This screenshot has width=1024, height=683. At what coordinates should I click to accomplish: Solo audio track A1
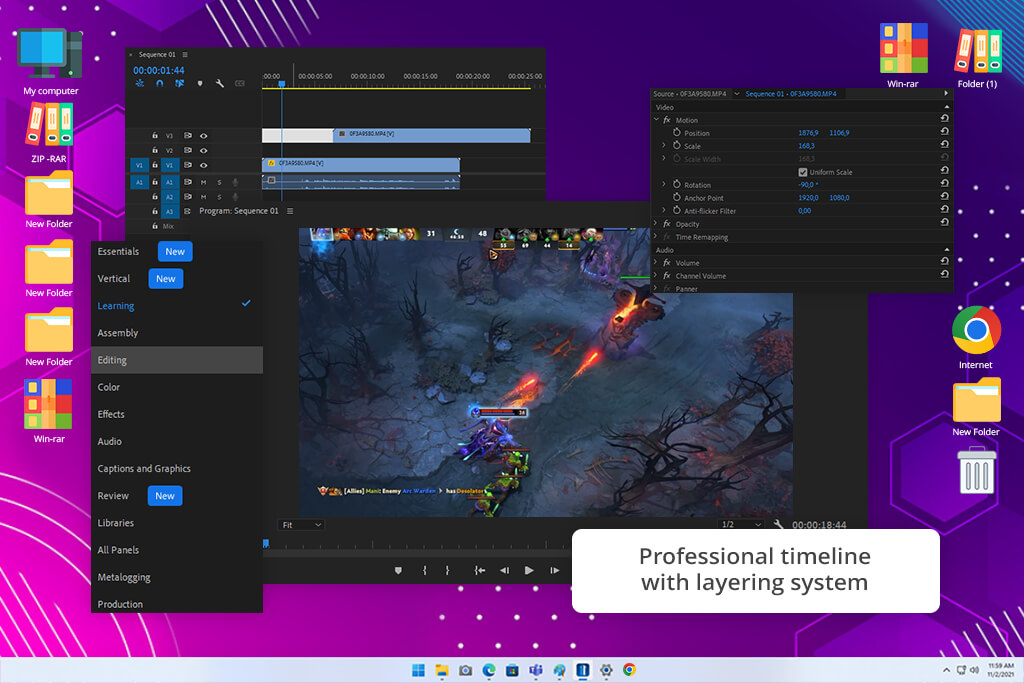[x=219, y=183]
